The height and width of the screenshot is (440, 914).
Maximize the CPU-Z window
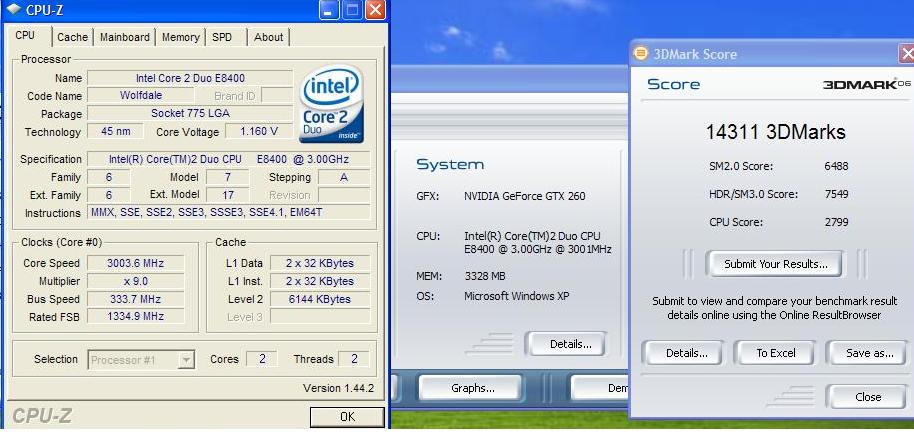click(x=352, y=11)
